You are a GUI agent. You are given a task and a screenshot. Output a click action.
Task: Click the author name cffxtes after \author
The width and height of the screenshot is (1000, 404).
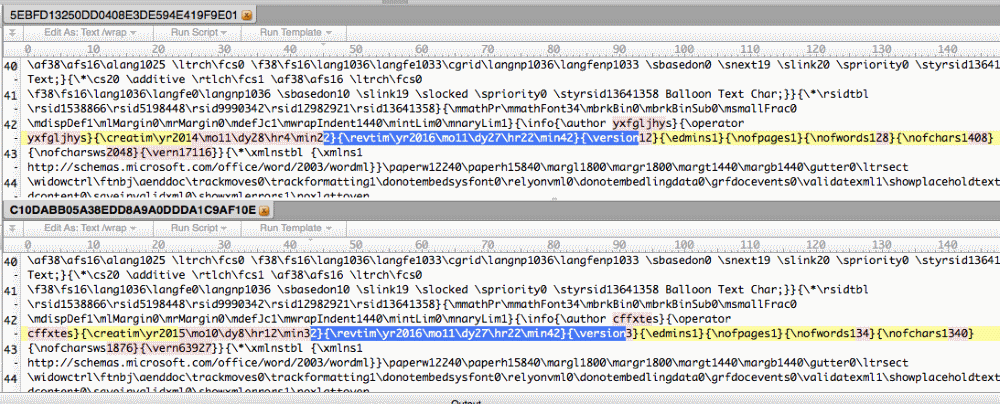(x=636, y=318)
